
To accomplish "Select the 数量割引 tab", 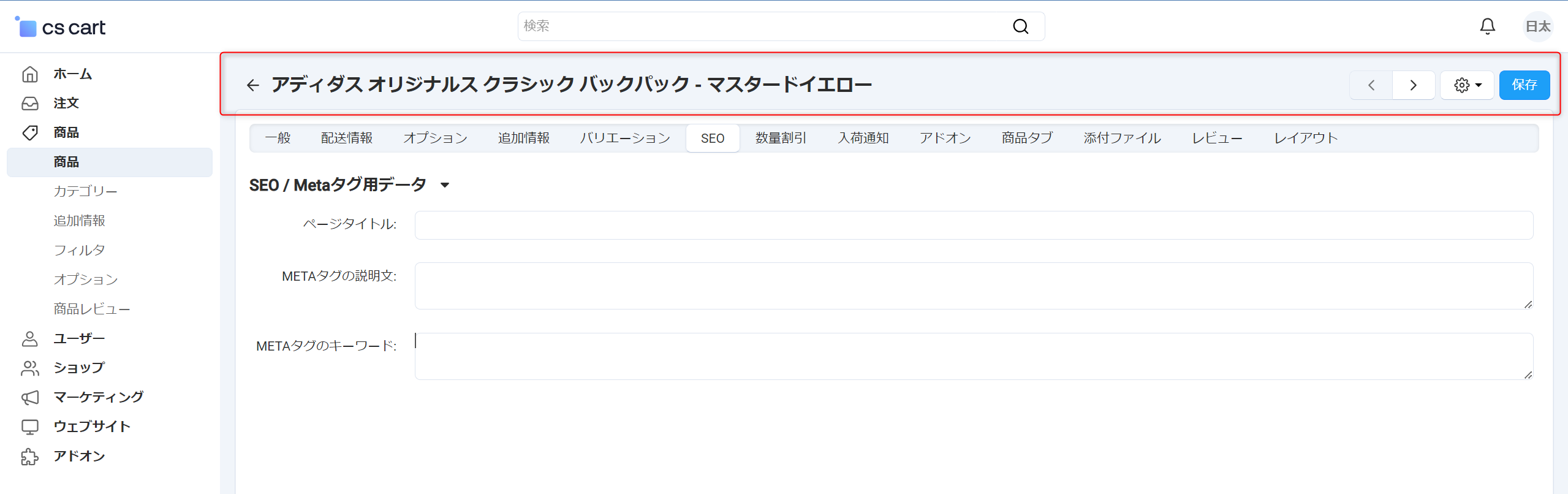I will point(781,139).
